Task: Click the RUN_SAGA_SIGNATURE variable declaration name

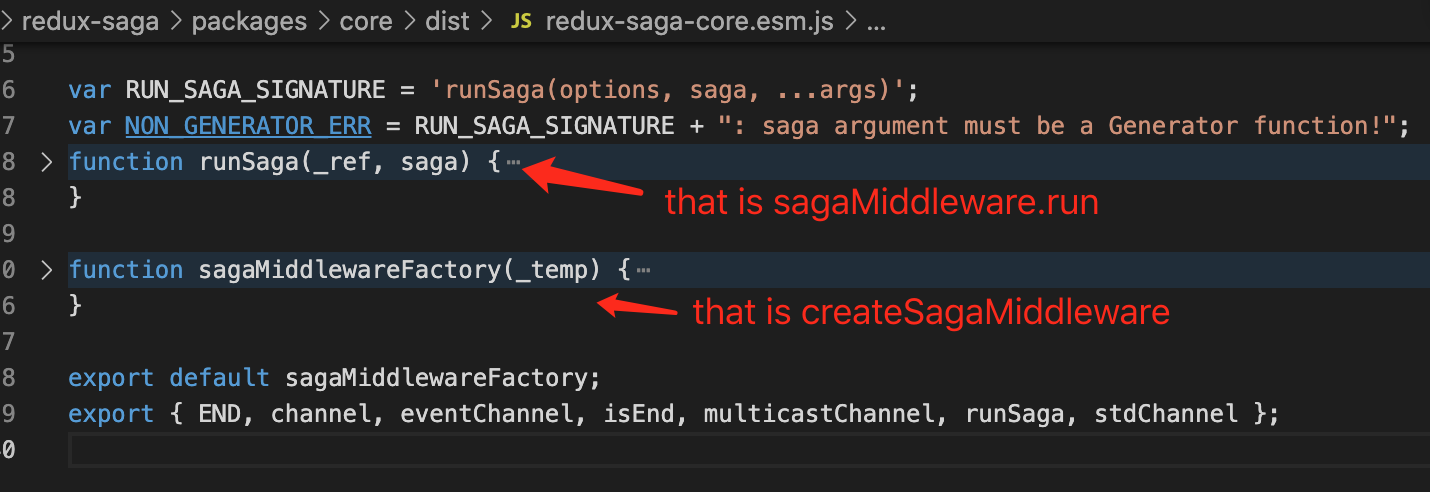Action: click(x=255, y=90)
